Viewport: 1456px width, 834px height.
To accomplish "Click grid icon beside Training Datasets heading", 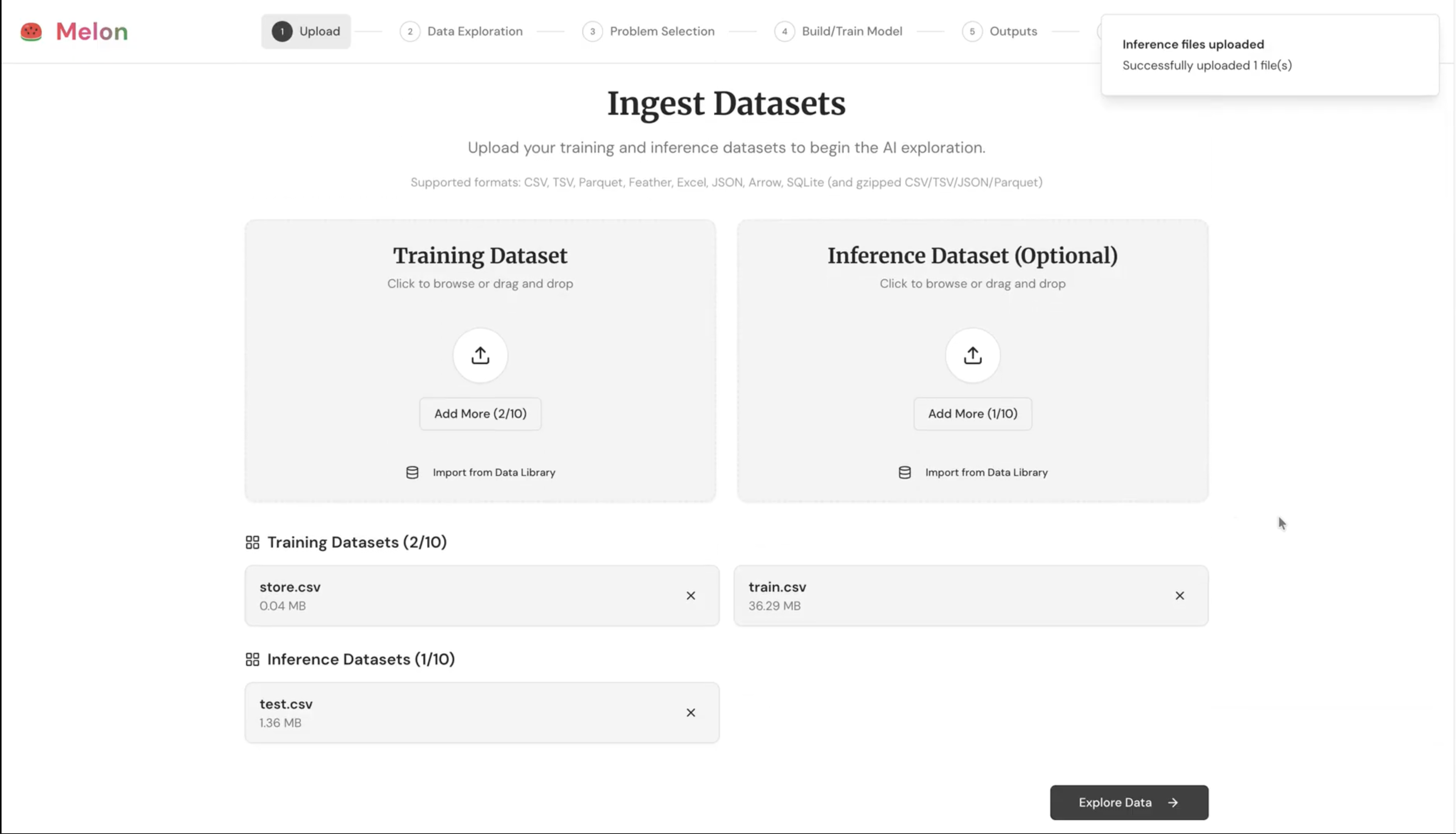I will [253, 542].
